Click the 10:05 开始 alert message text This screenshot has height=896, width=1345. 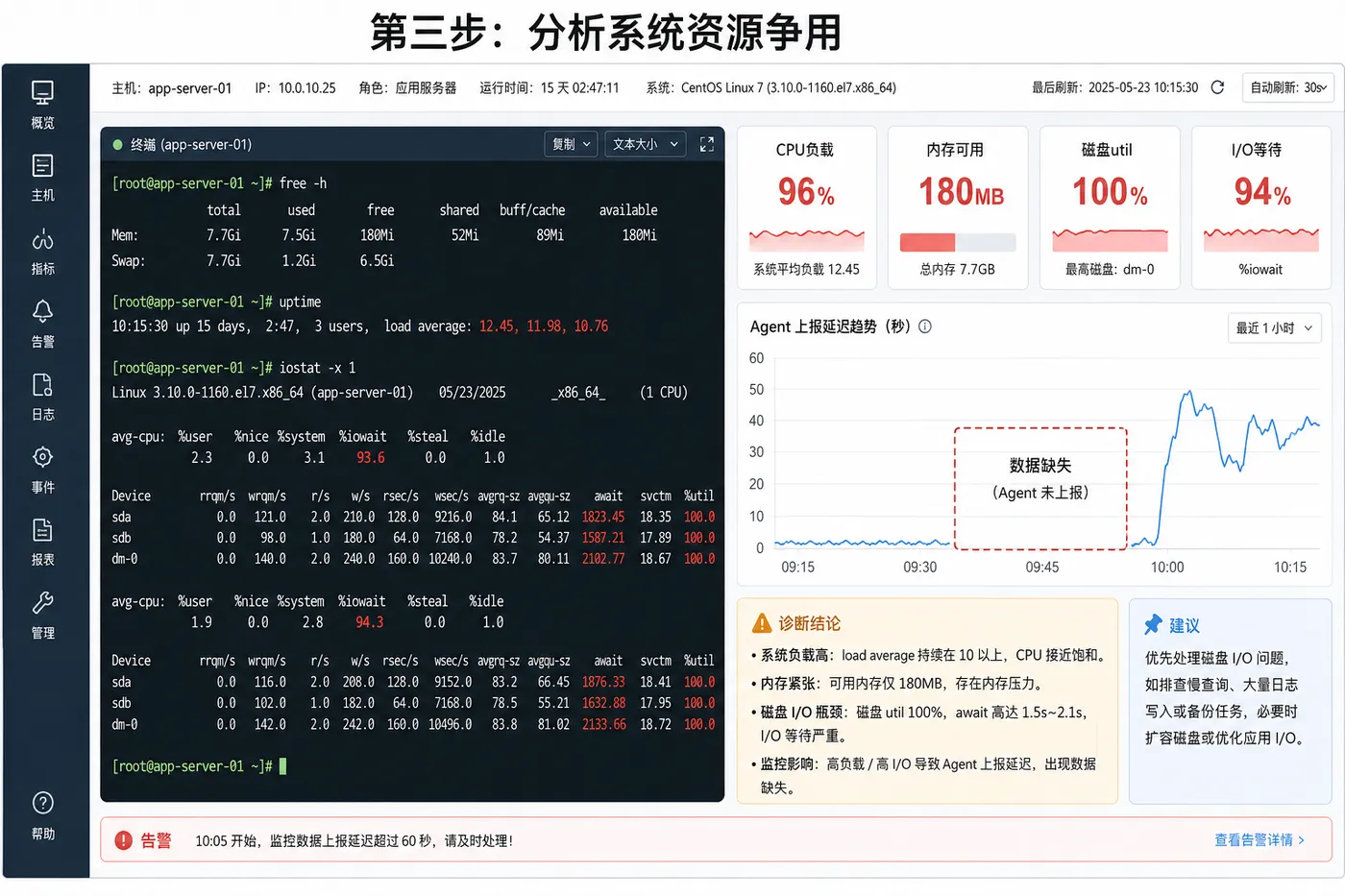[354, 841]
